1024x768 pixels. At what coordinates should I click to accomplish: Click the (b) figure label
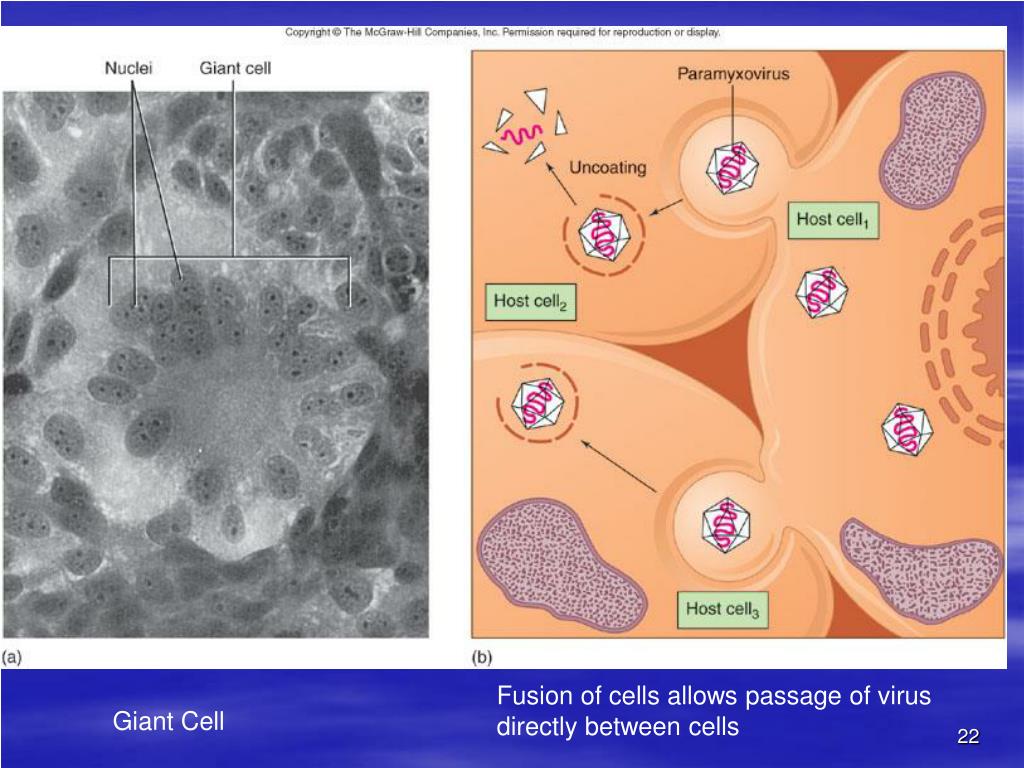(x=481, y=657)
